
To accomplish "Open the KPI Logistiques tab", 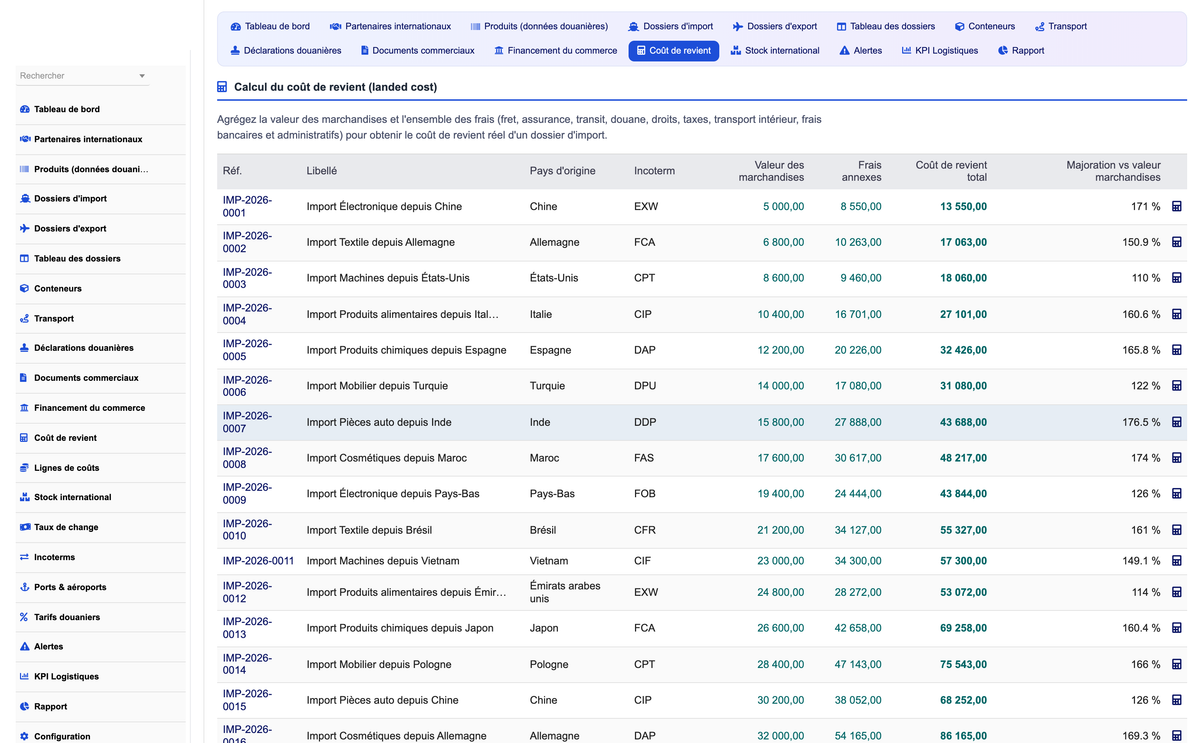I will point(940,51).
